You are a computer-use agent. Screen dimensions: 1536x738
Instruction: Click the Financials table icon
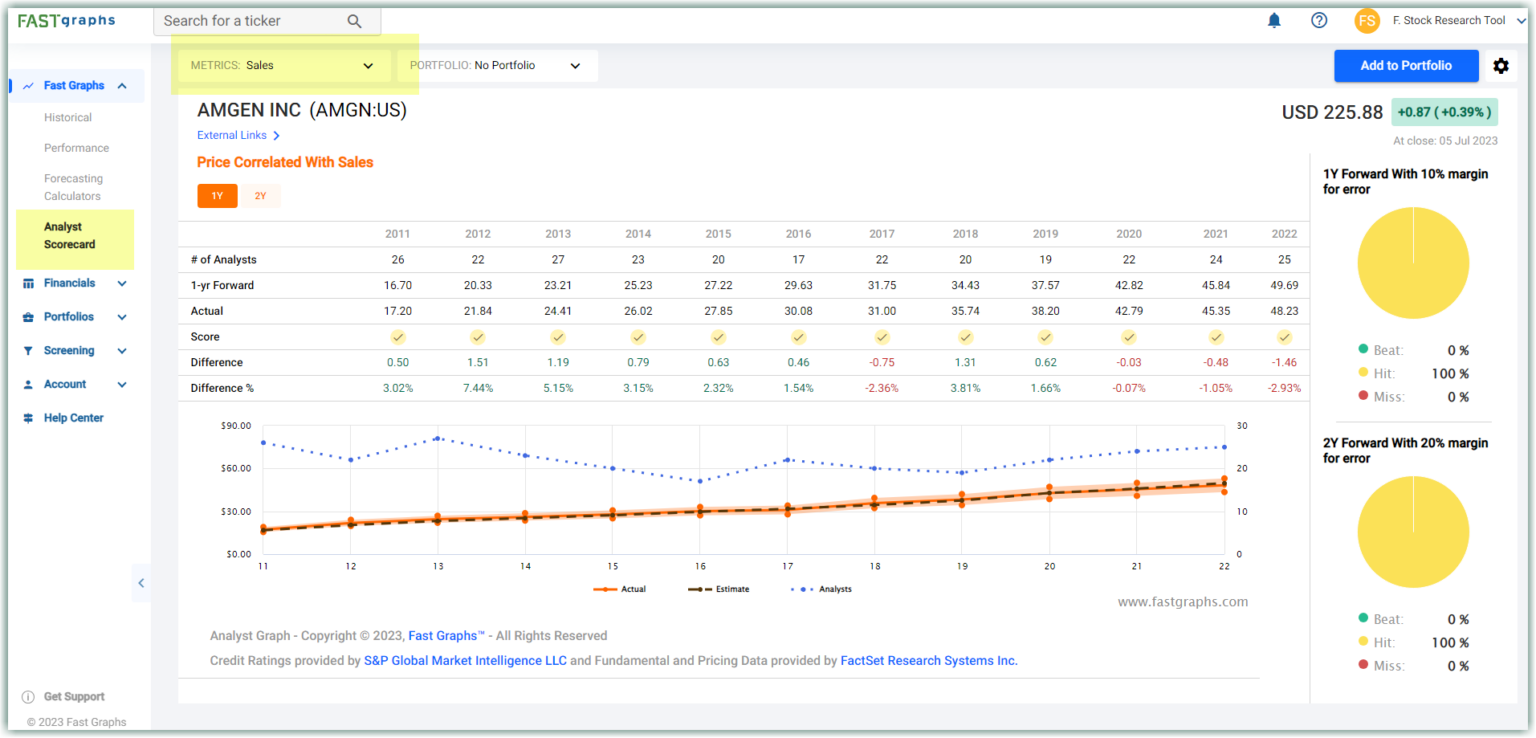coord(28,284)
